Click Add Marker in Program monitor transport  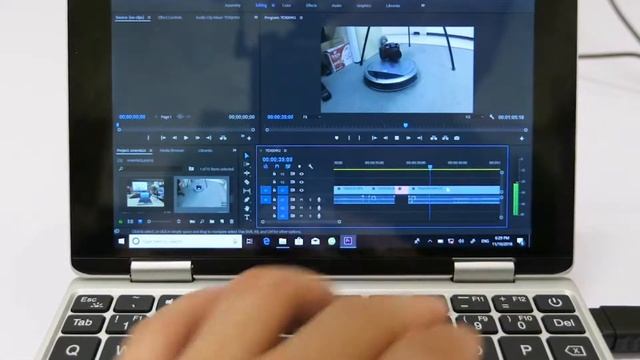(x=336, y=138)
